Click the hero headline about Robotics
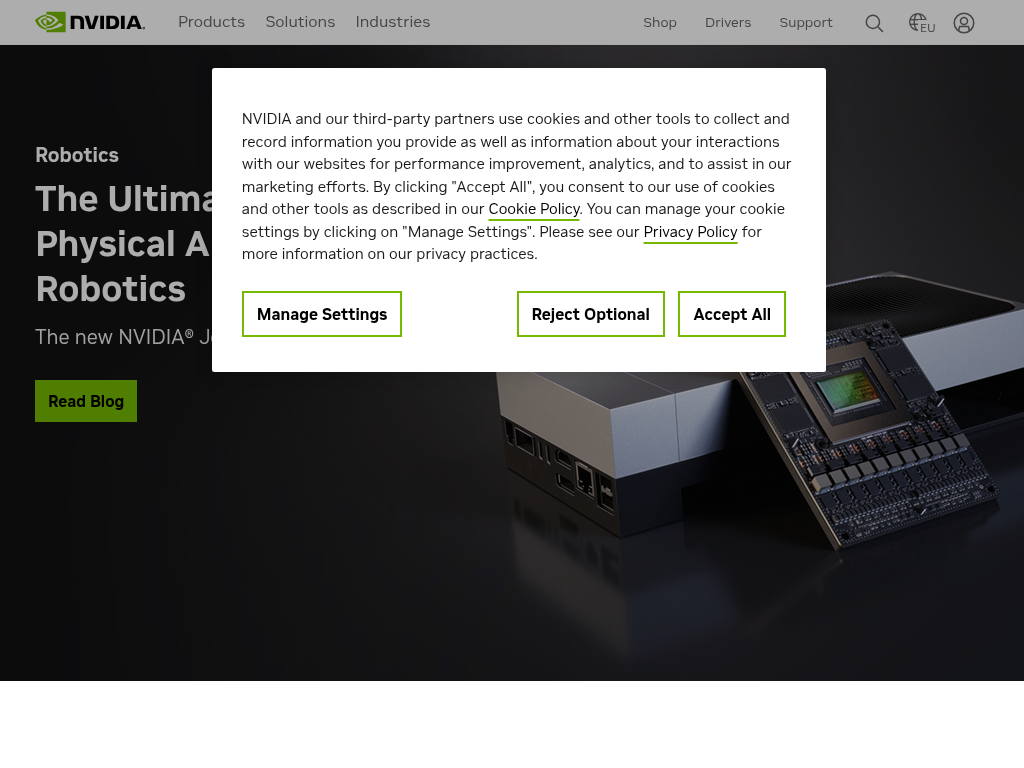The image size is (1024, 768). (123, 244)
